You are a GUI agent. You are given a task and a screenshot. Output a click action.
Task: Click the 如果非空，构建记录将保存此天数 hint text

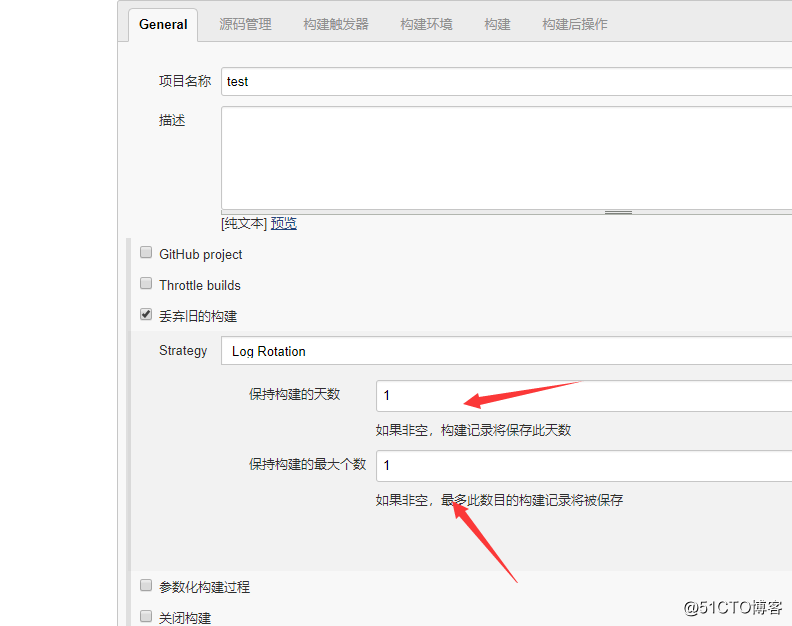pyautogui.click(x=473, y=430)
